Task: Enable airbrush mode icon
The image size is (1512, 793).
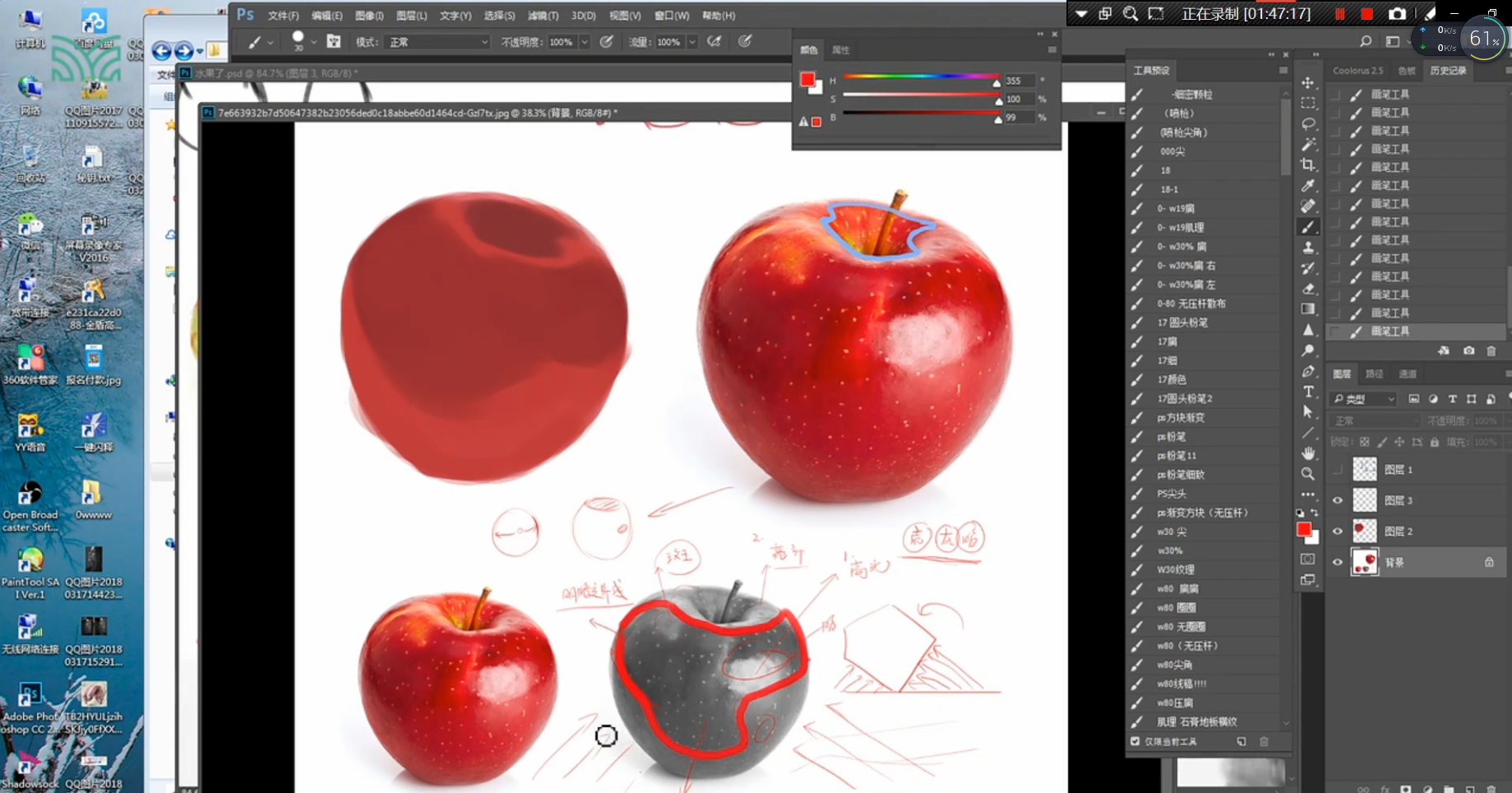Action: 714,41
